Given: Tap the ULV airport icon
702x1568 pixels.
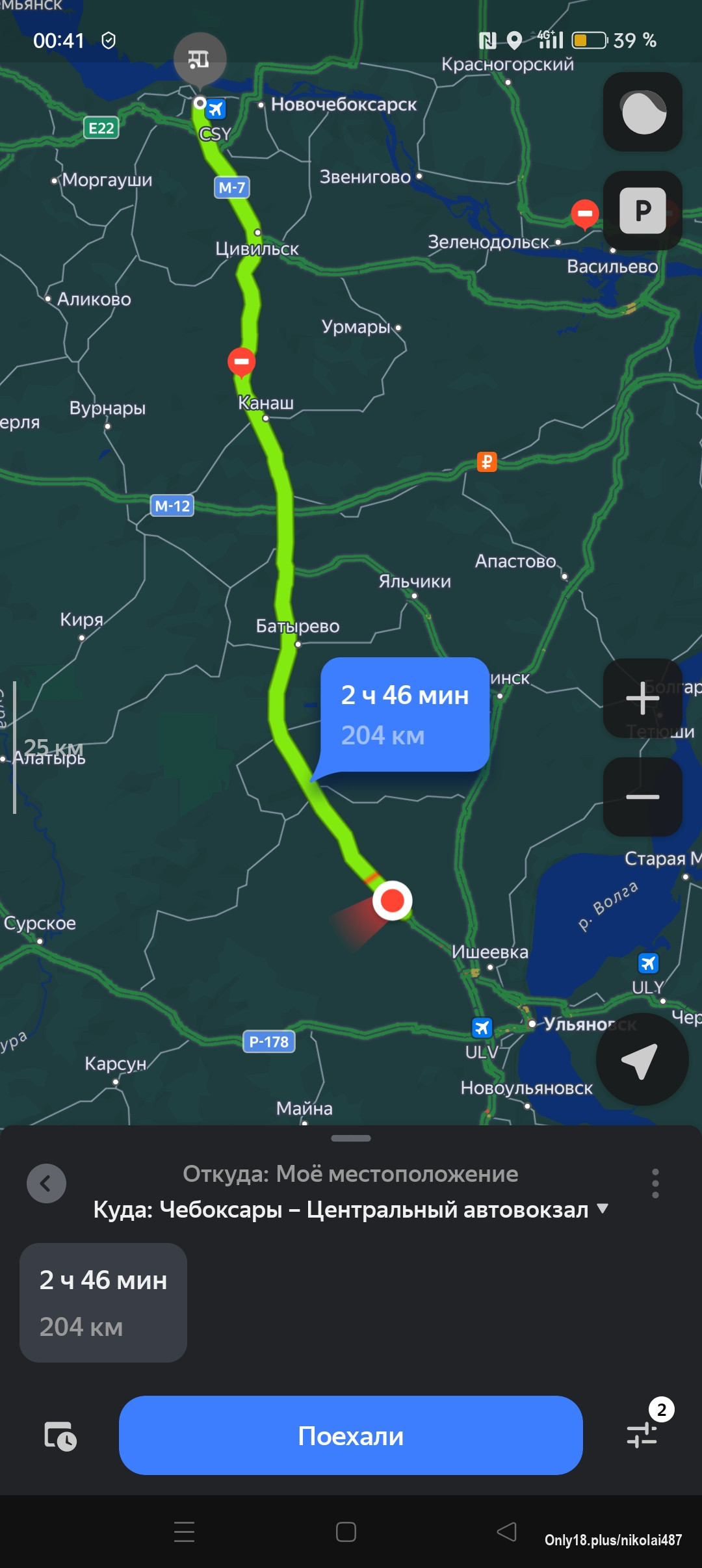Looking at the screenshot, I should click(x=482, y=1028).
